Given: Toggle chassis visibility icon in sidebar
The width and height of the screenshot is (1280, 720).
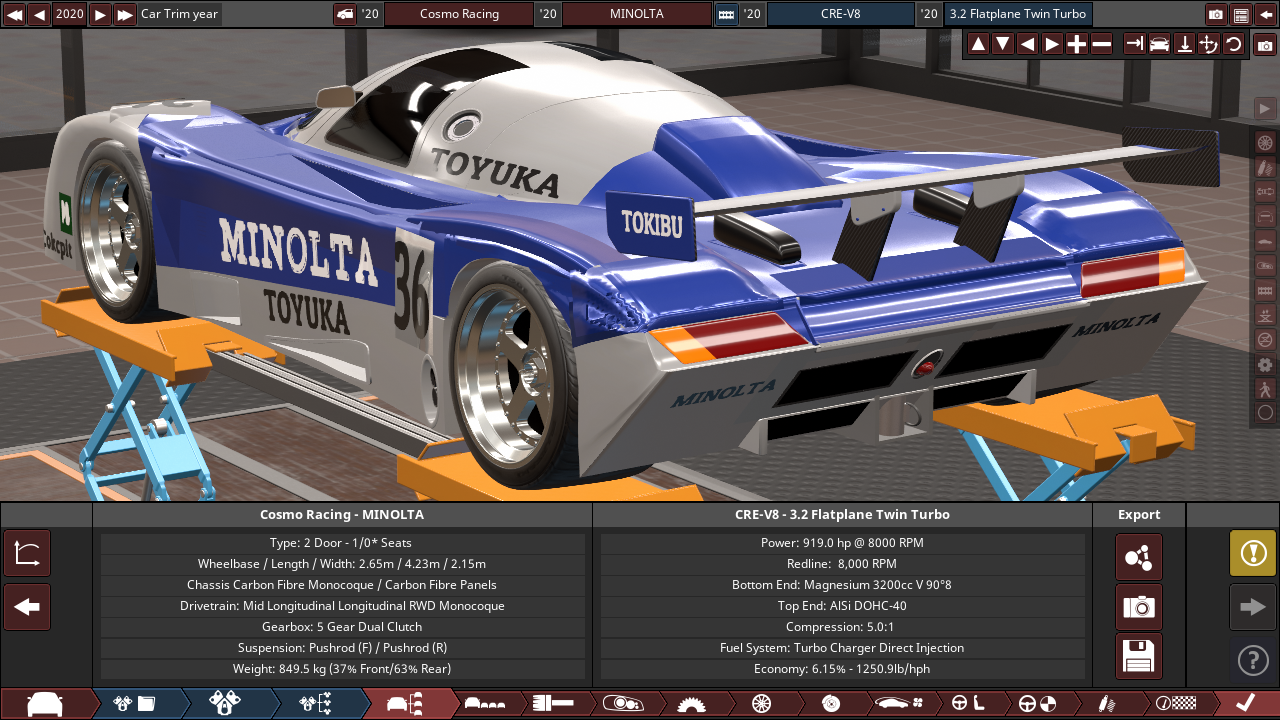Looking at the screenshot, I should tap(1265, 216).
